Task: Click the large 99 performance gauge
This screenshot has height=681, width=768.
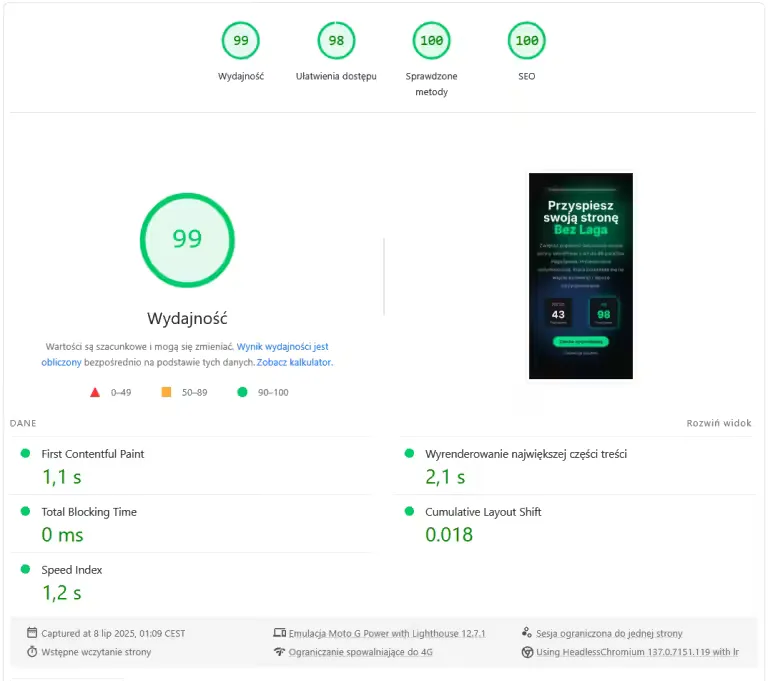Action: [x=187, y=240]
